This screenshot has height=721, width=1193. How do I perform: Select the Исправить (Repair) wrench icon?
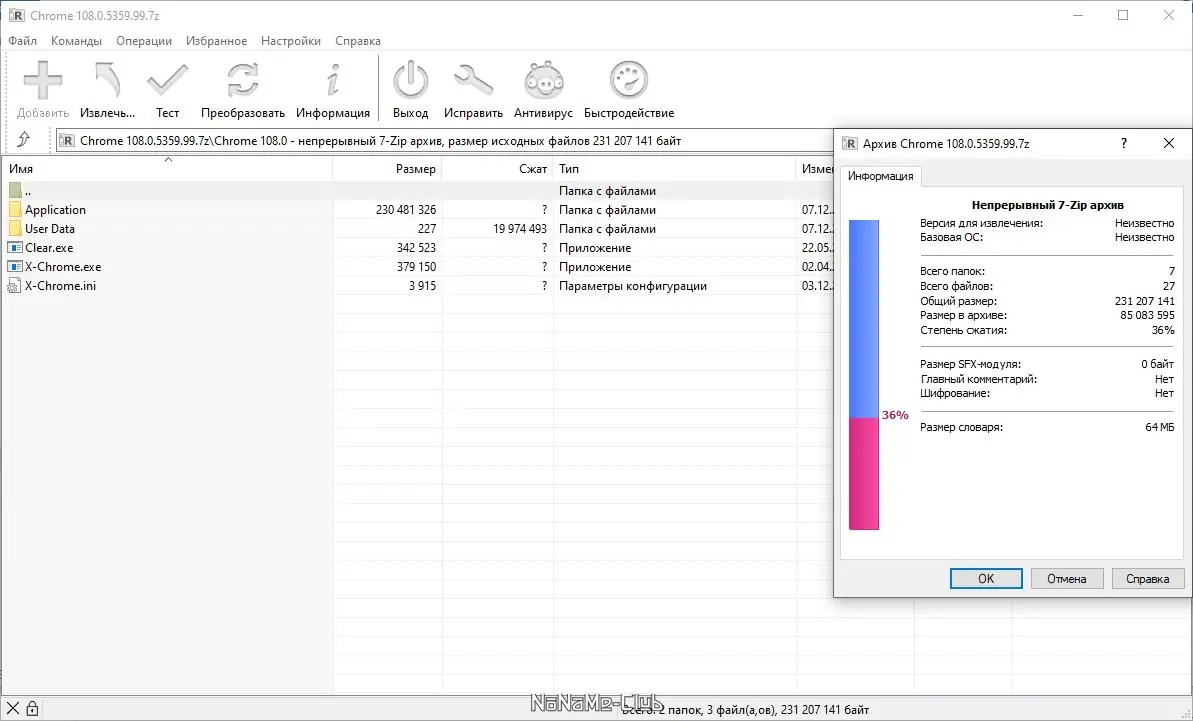473,80
